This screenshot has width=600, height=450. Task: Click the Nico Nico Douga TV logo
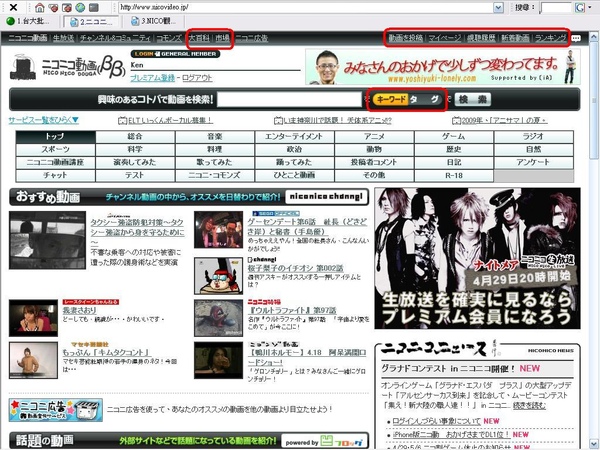[23, 67]
